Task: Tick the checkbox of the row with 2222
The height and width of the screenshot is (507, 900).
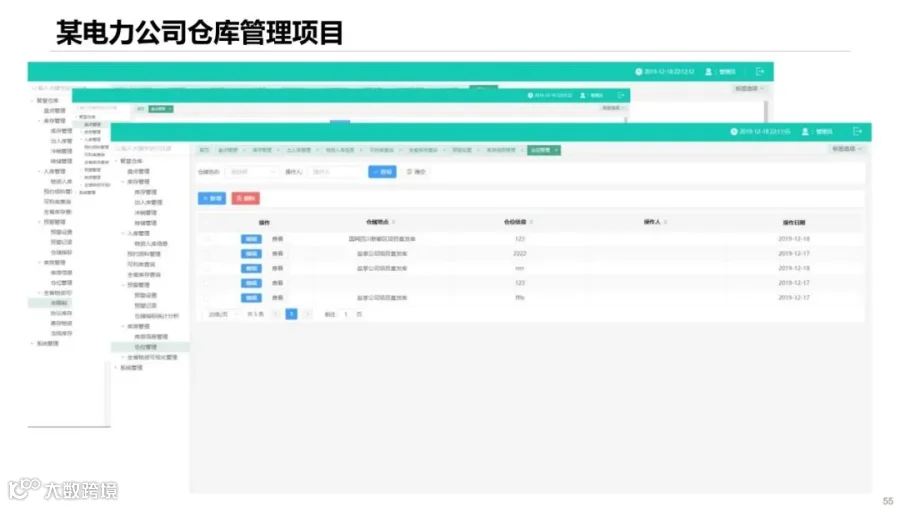Action: (x=207, y=253)
